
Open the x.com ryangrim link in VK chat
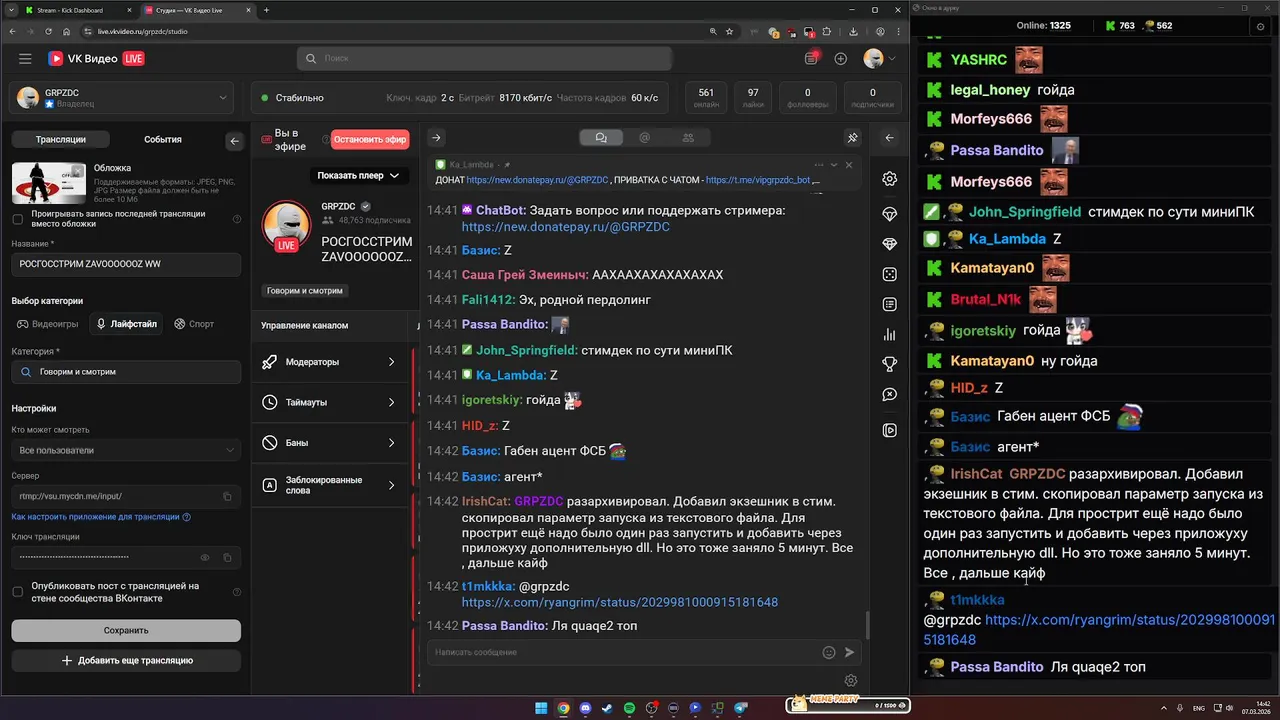coord(619,602)
